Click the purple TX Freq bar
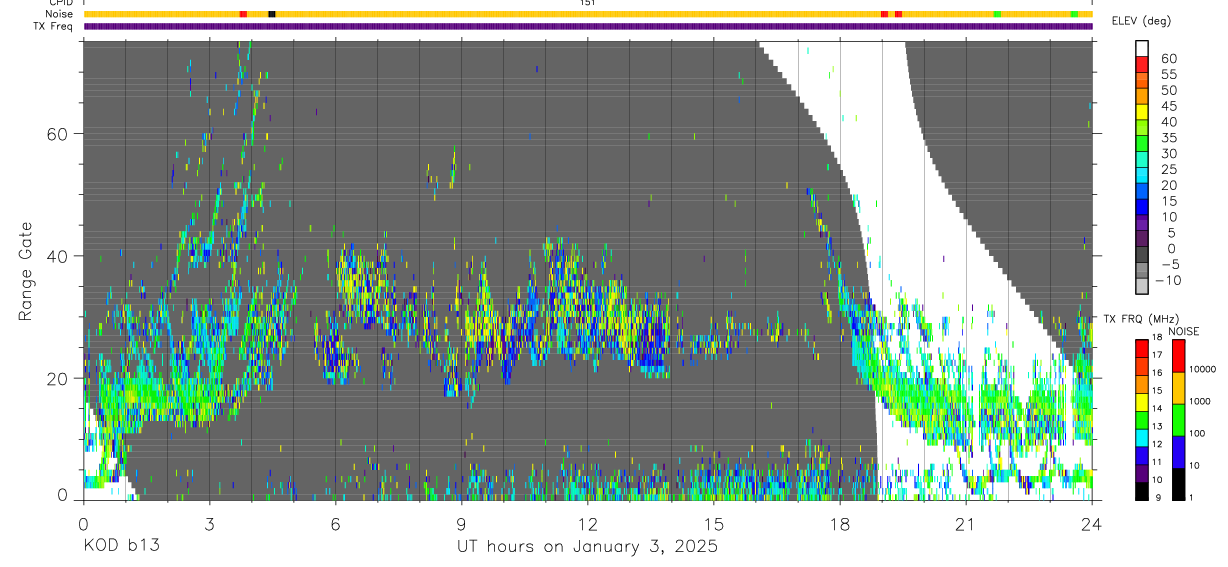This screenshot has width=1228, height=567. (x=588, y=26)
